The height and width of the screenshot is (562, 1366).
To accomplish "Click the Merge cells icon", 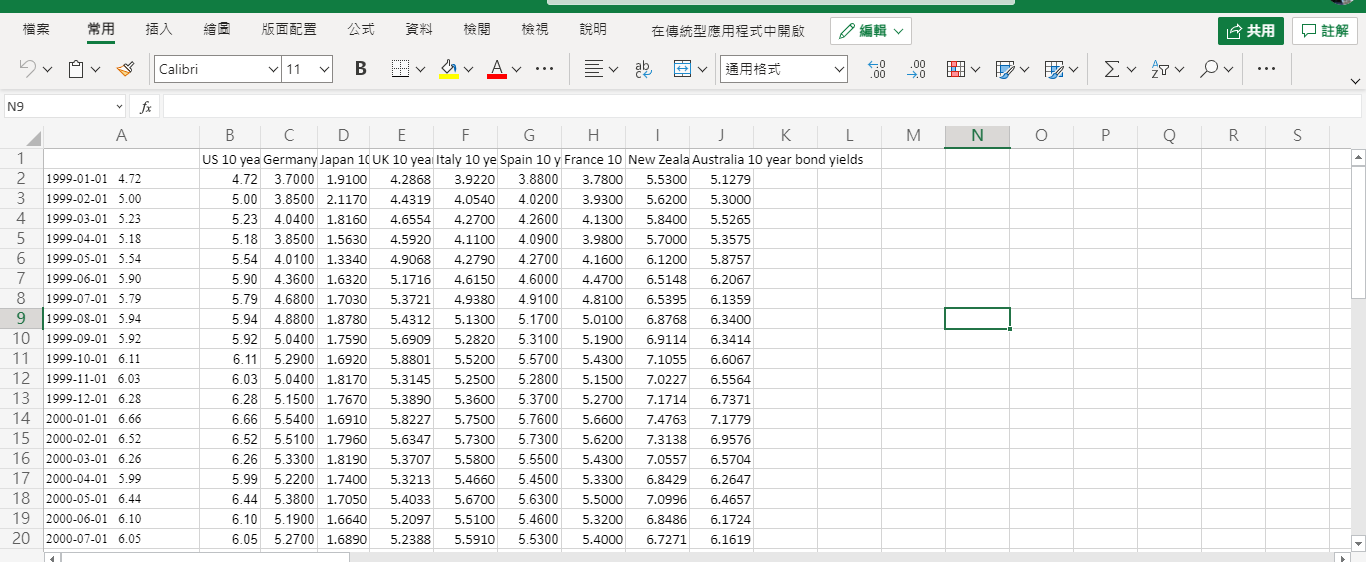I will coord(683,69).
